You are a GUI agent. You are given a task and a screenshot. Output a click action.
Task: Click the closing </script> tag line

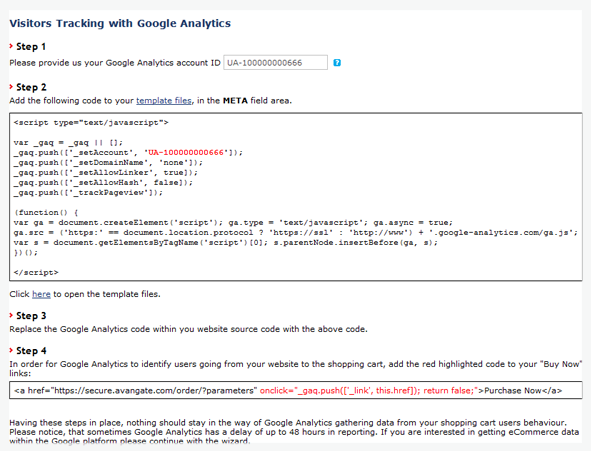36,272
